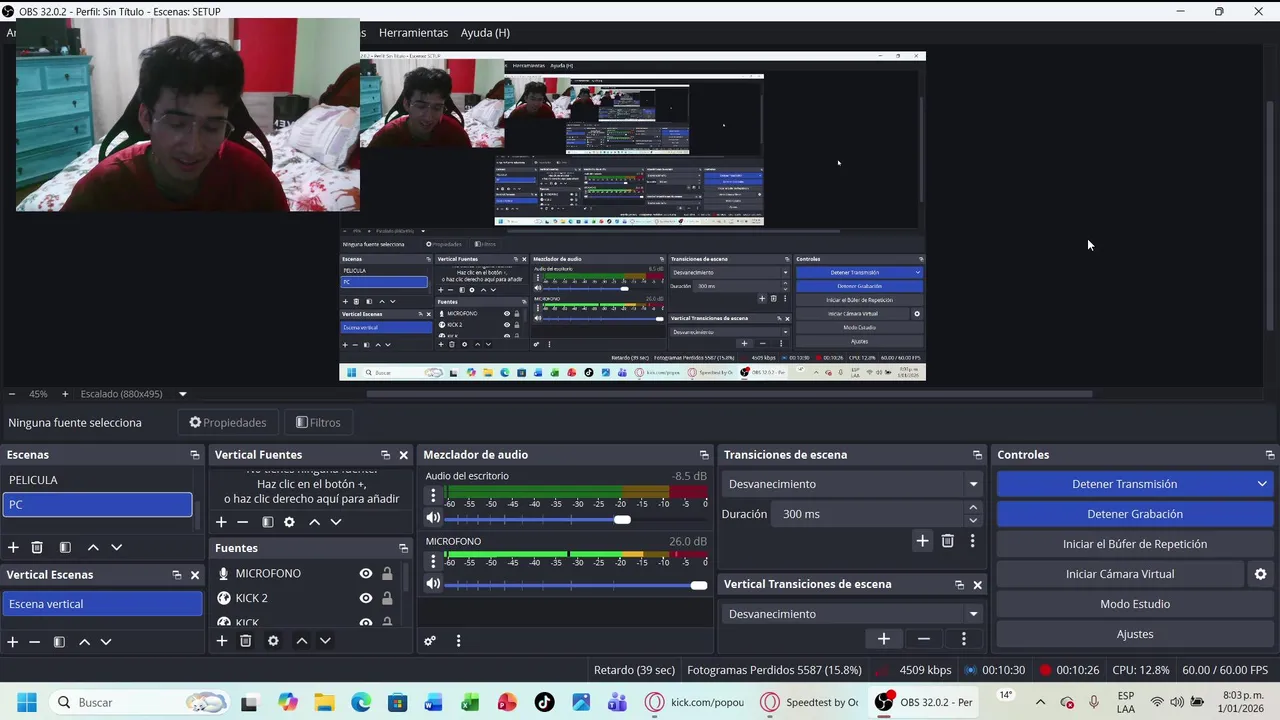Click Detener Grabación button

(x=1134, y=514)
